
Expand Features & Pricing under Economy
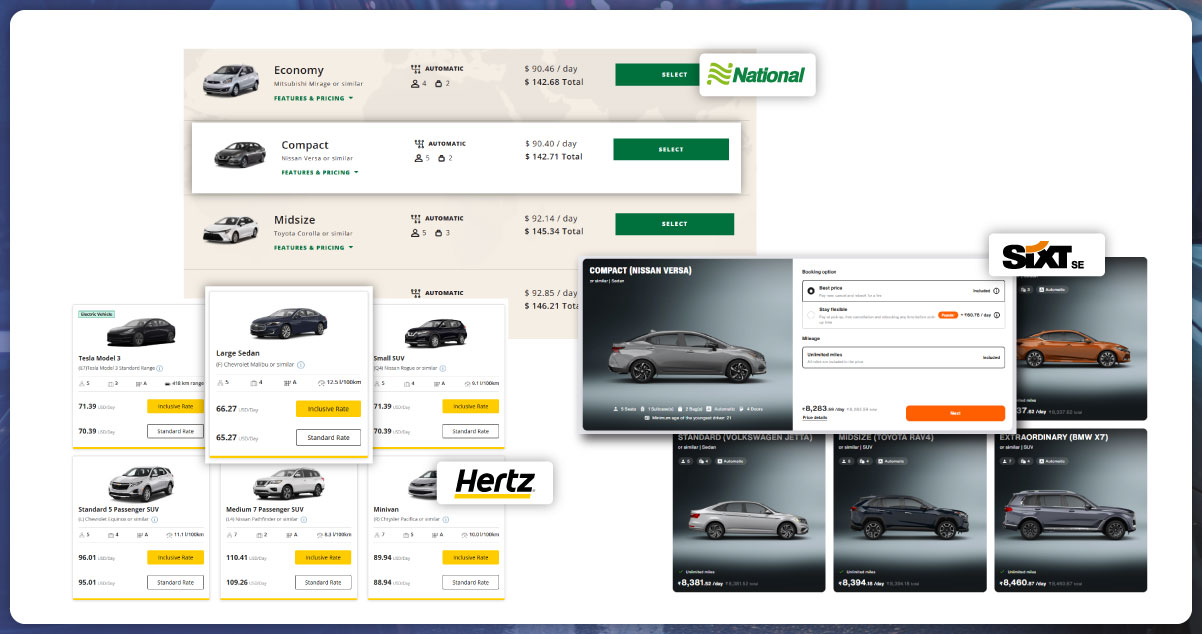(x=314, y=98)
